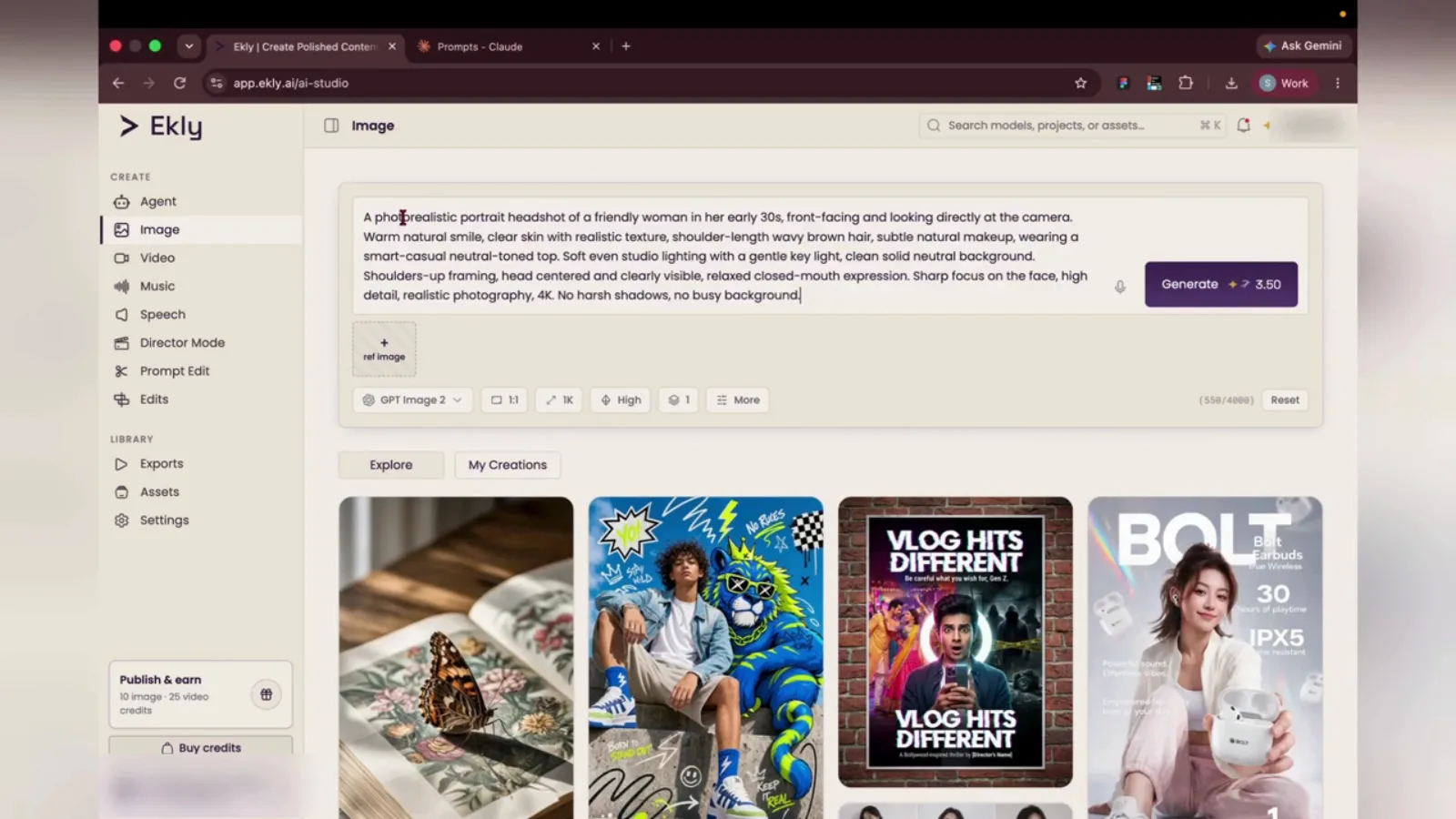The width and height of the screenshot is (1456, 819).
Task: Open the BOLT earbuds ad thumbnail
Action: pos(1205,657)
